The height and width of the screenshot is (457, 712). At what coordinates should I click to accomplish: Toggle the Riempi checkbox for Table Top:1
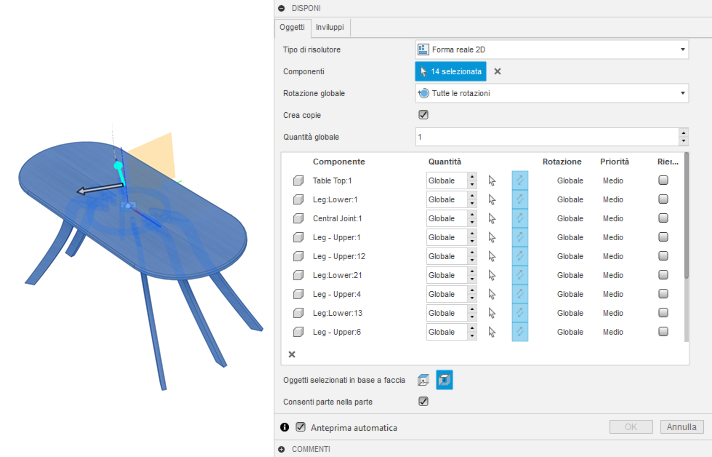coord(663,180)
